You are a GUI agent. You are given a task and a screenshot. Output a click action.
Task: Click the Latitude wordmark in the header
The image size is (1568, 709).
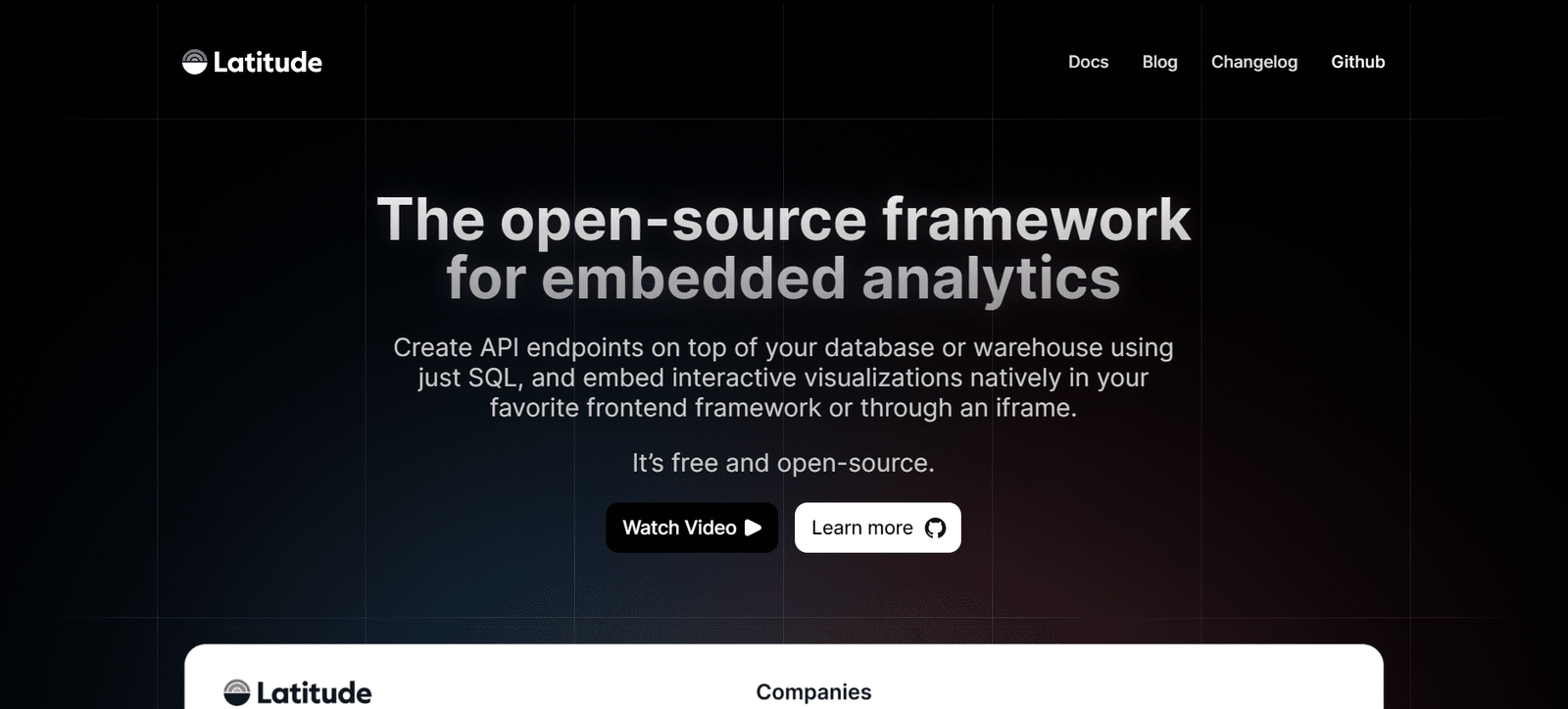(268, 62)
